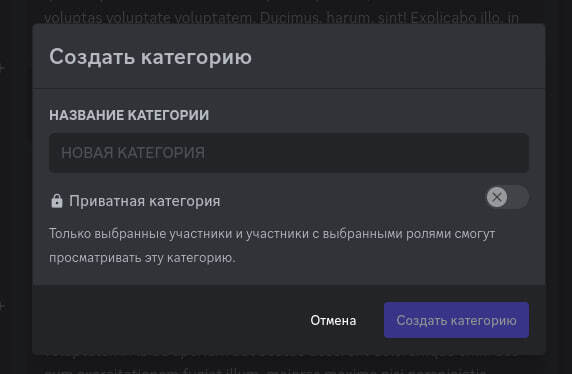Click the Отмена button
This screenshot has width=572, height=374.
[333, 320]
